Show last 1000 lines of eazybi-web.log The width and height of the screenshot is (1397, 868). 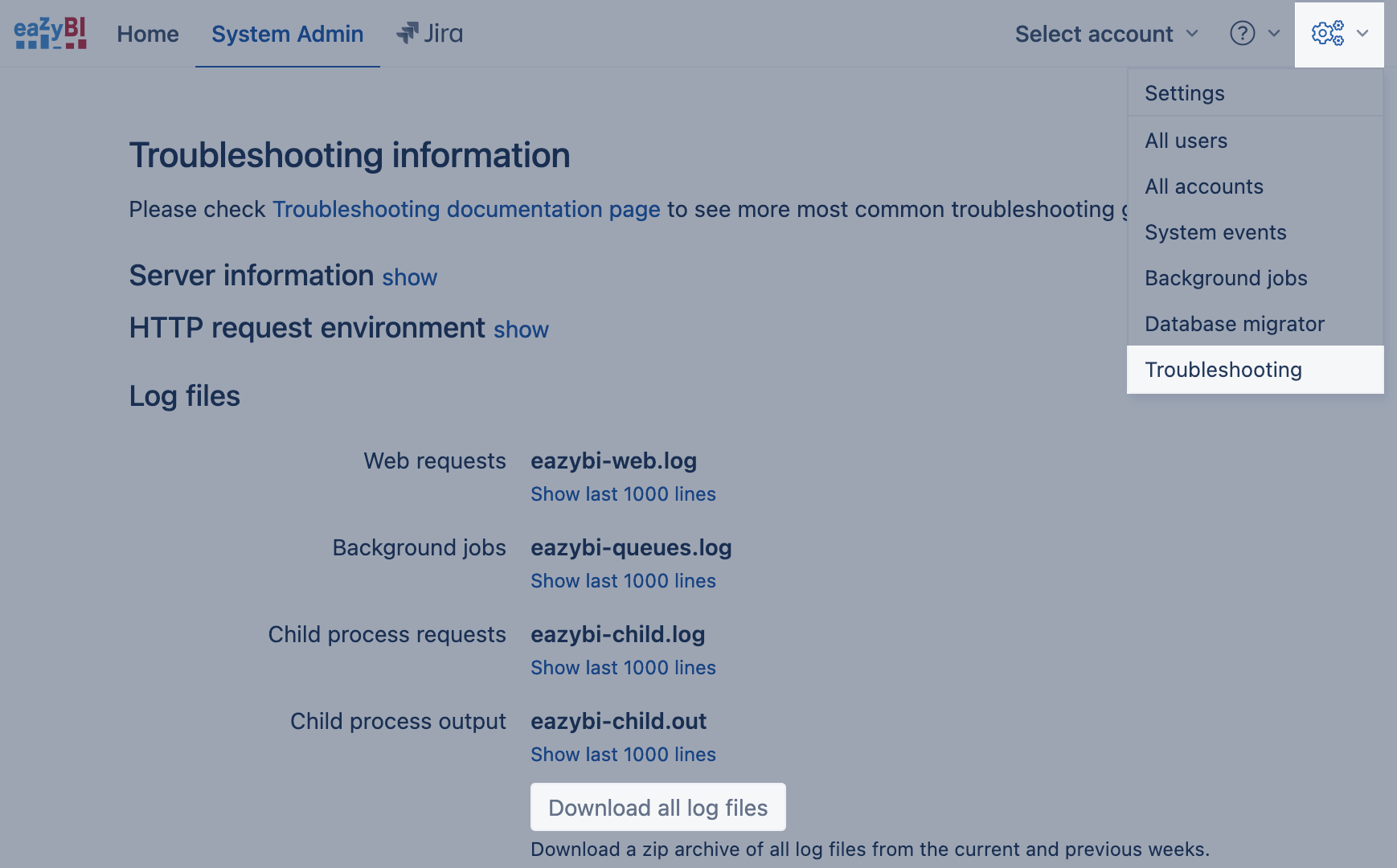click(x=623, y=494)
